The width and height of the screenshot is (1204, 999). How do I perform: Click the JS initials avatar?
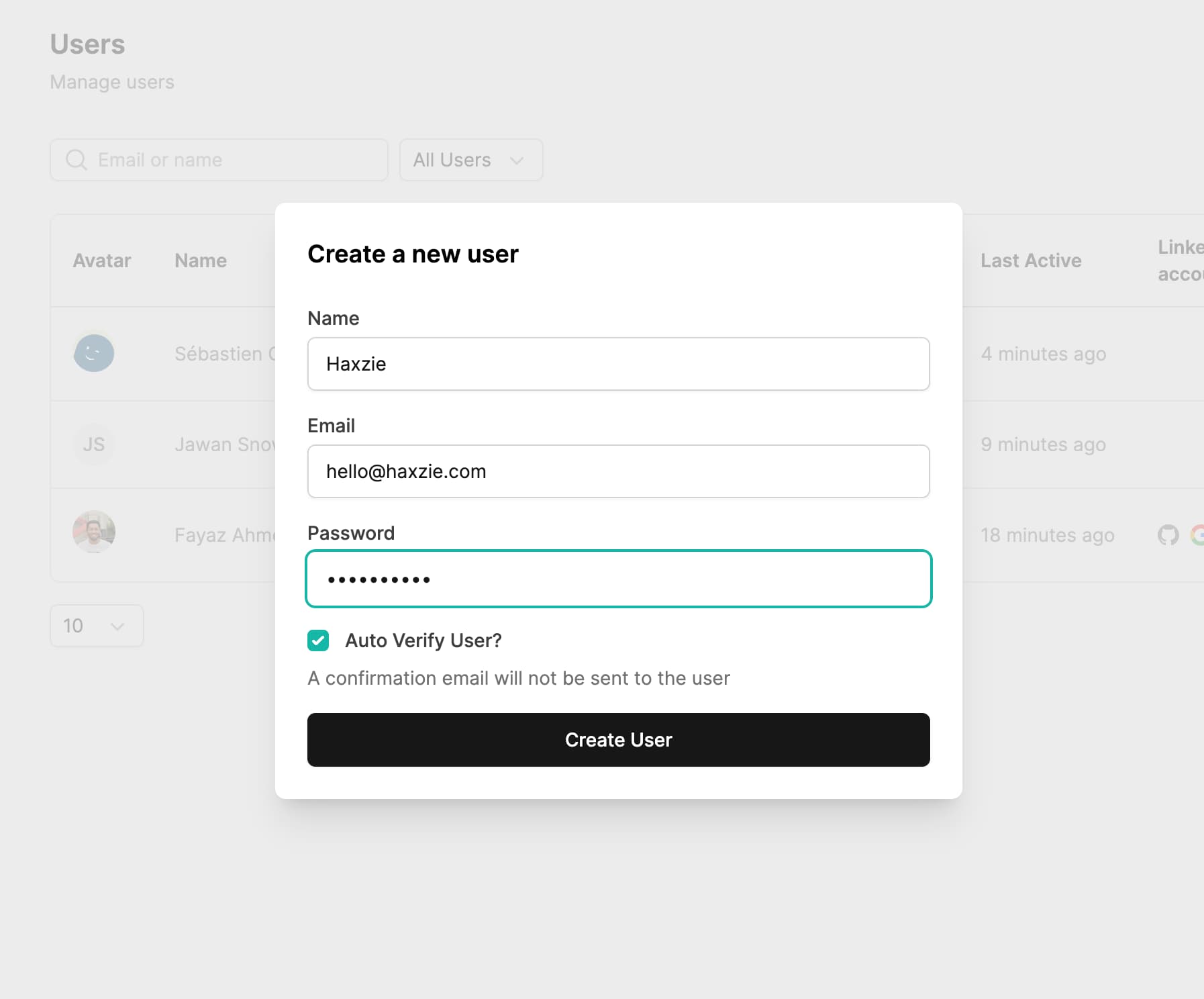coord(94,444)
